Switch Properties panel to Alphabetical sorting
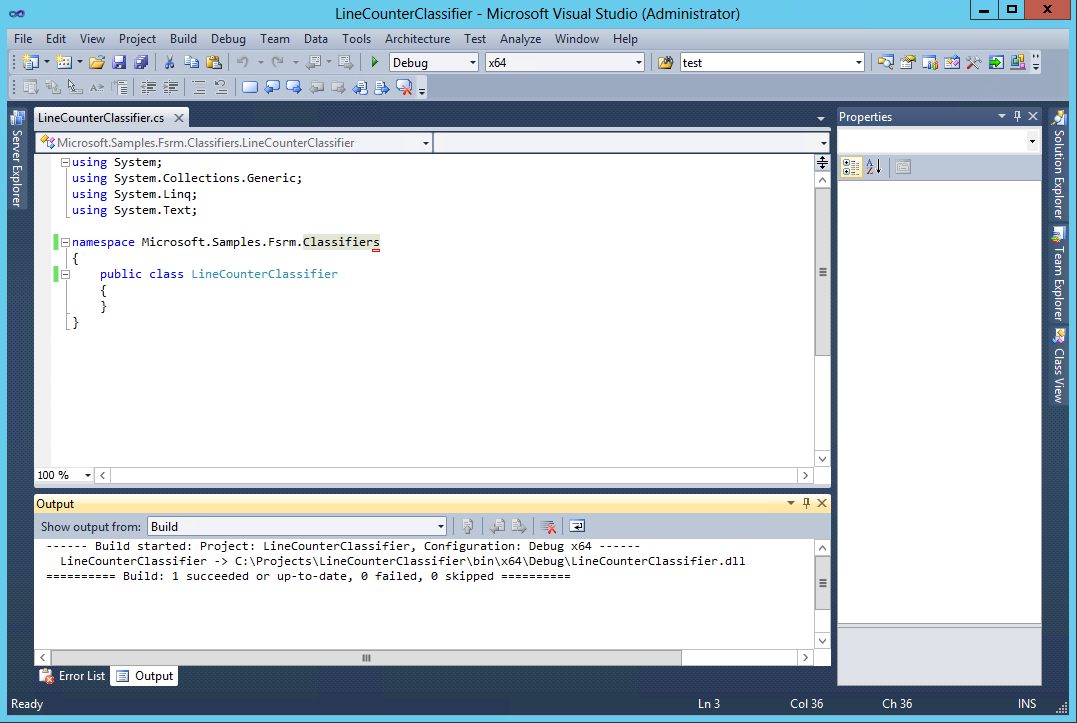Image resolution: width=1077 pixels, height=723 pixels. click(x=873, y=167)
